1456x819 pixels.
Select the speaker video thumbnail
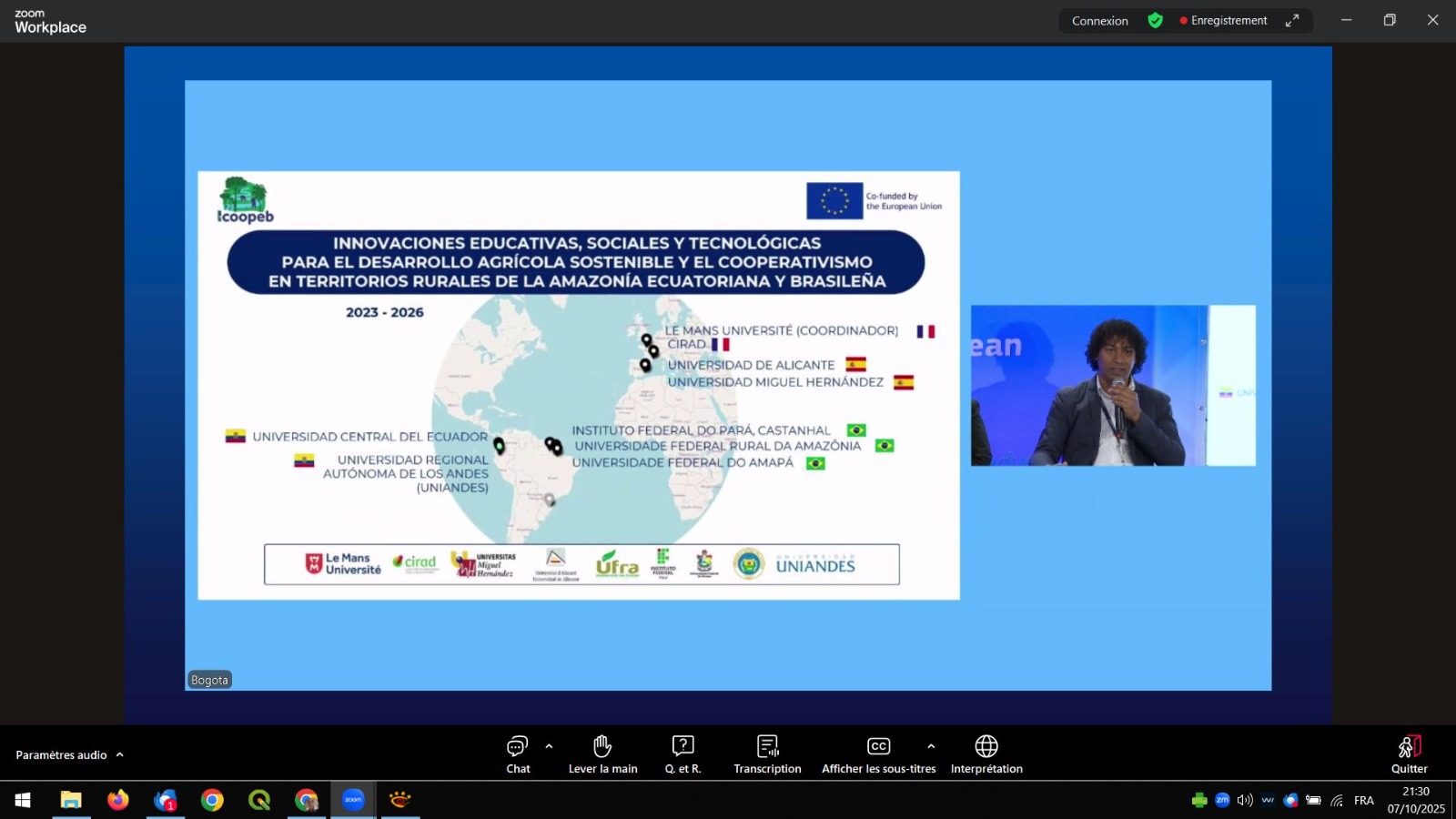pyautogui.click(x=1112, y=385)
